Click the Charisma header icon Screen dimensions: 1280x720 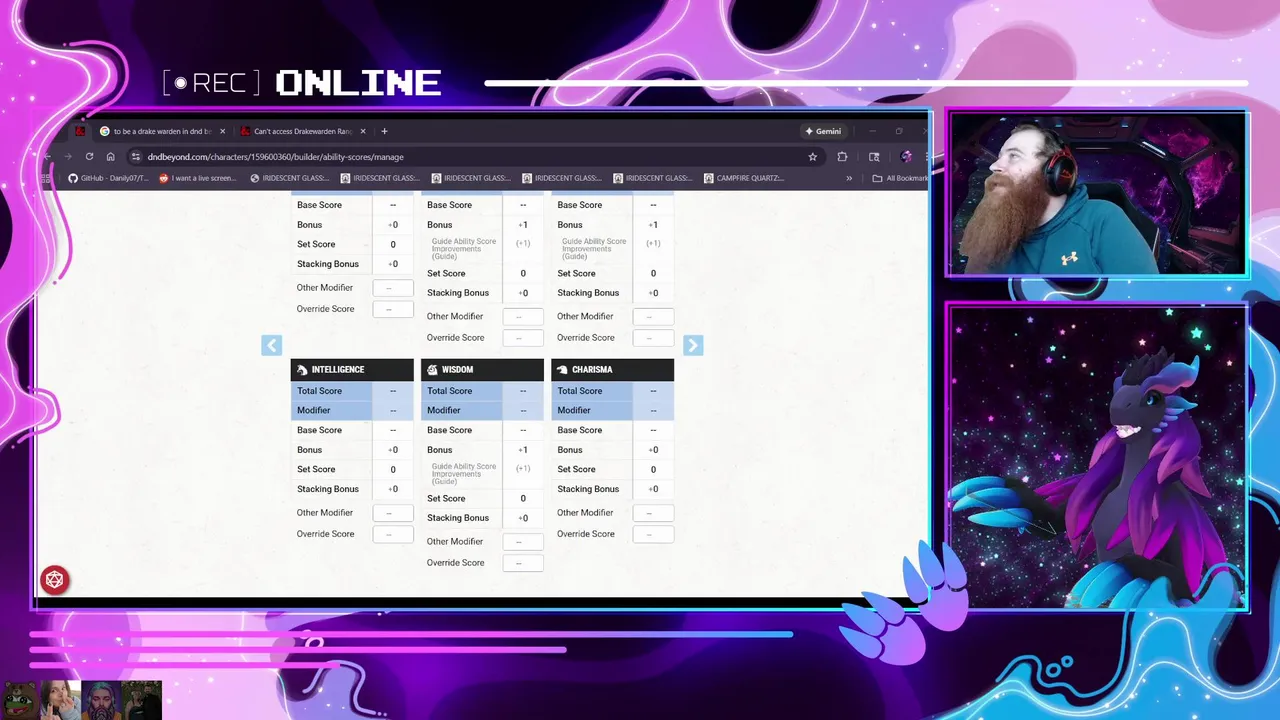(562, 370)
